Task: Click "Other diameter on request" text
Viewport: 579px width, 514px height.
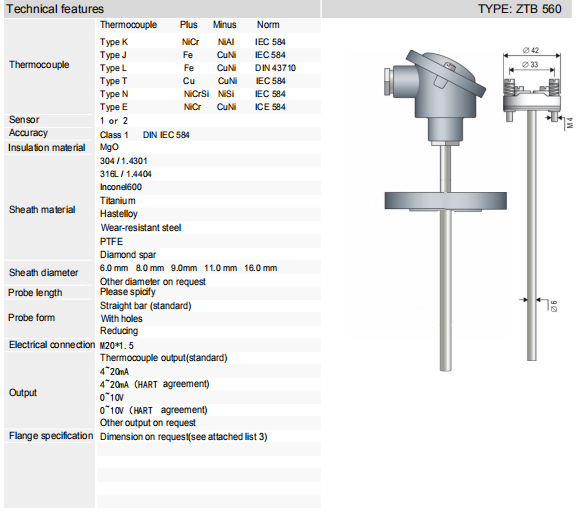Action: point(153,282)
